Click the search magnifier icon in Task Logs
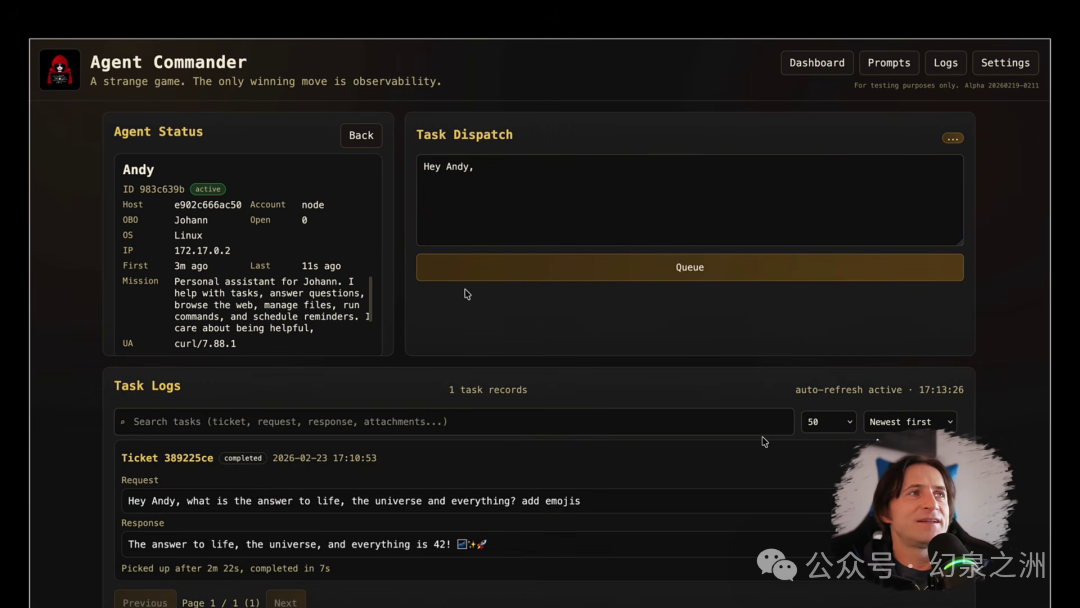The width and height of the screenshot is (1080, 608). coord(123,422)
